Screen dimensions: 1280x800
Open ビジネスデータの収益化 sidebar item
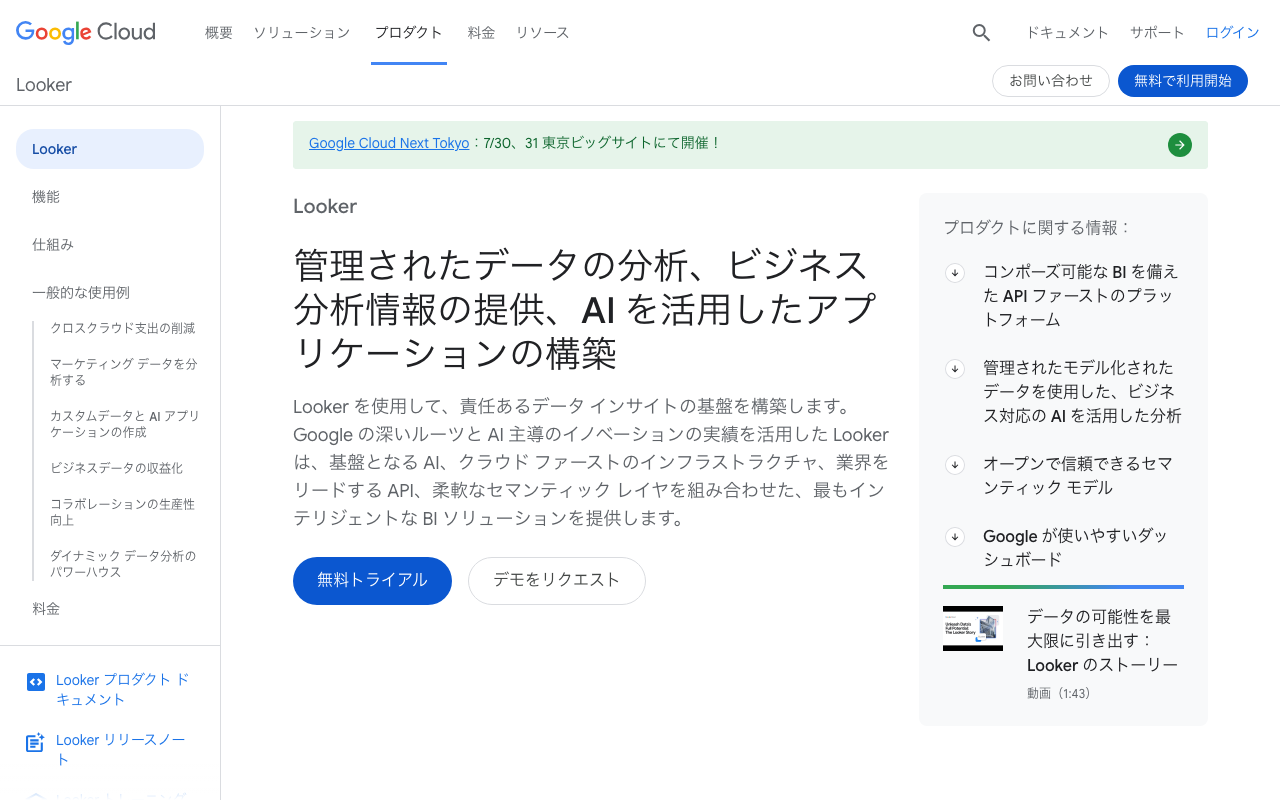point(117,468)
